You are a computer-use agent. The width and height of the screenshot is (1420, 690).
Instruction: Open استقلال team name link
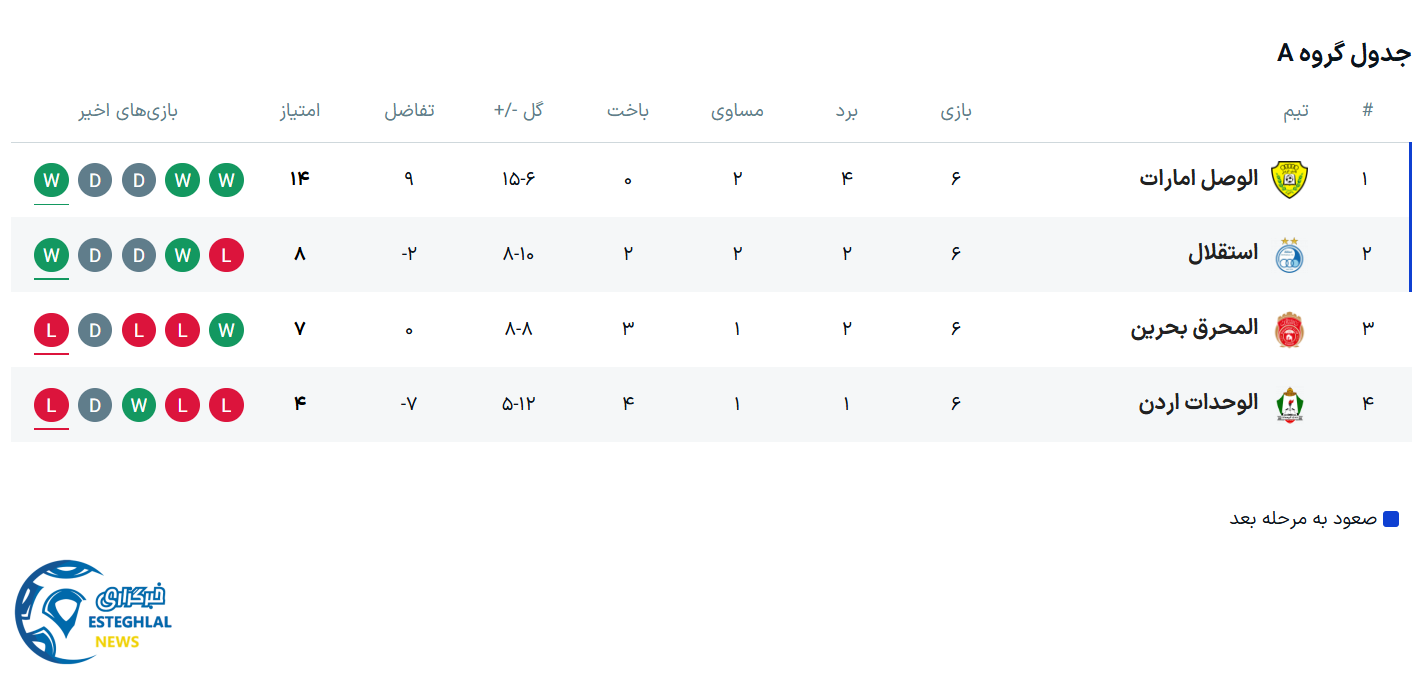1222,254
